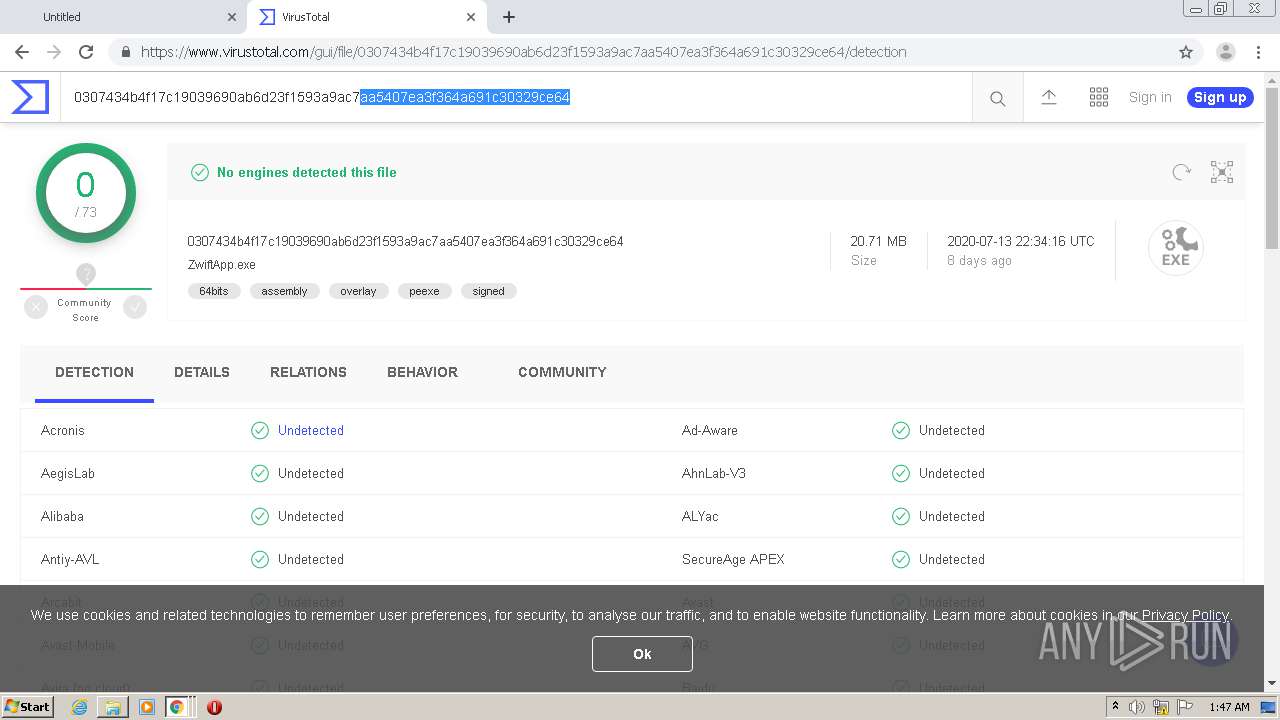1280x720 pixels.
Task: Click the ZwiftApp.exe file name
Action: click(221, 265)
